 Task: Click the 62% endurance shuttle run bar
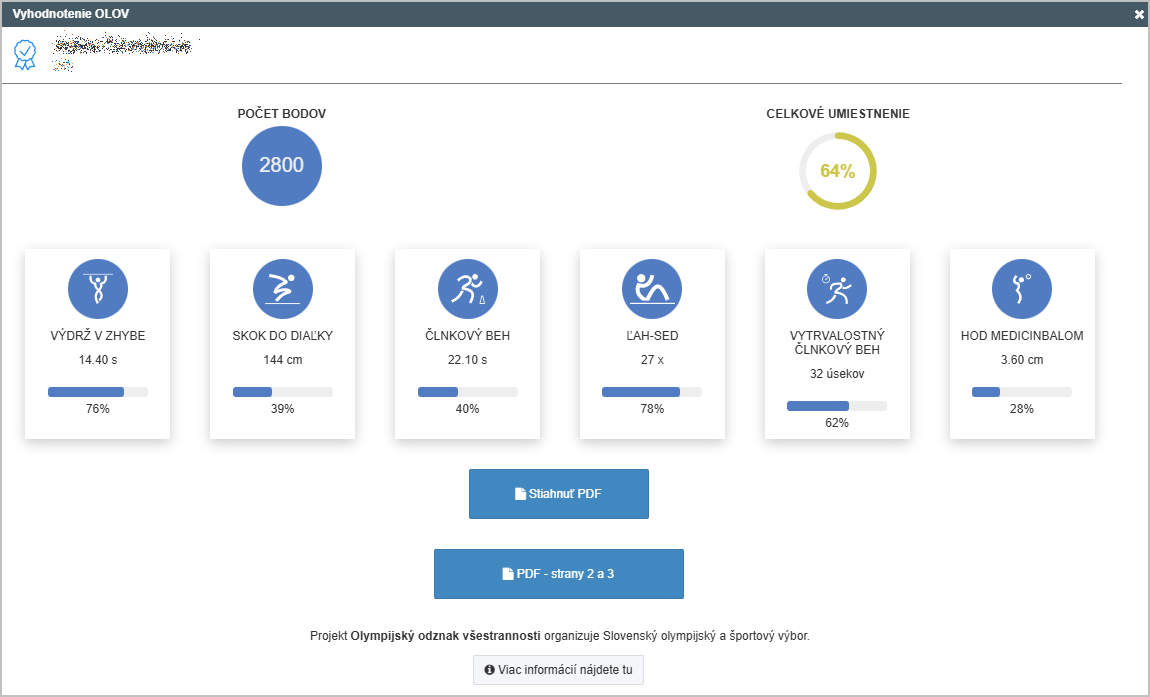tap(837, 406)
